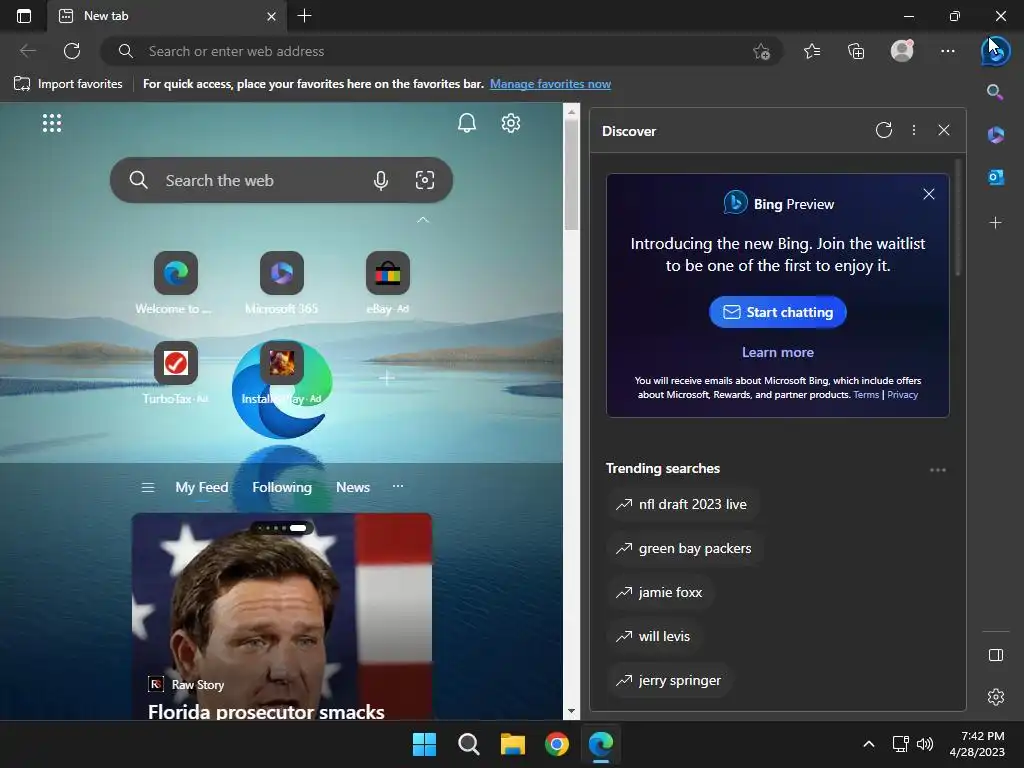Click the Bing Discover button in toolbar
Screen dimensions: 1024x768
pyautogui.click(x=995, y=51)
